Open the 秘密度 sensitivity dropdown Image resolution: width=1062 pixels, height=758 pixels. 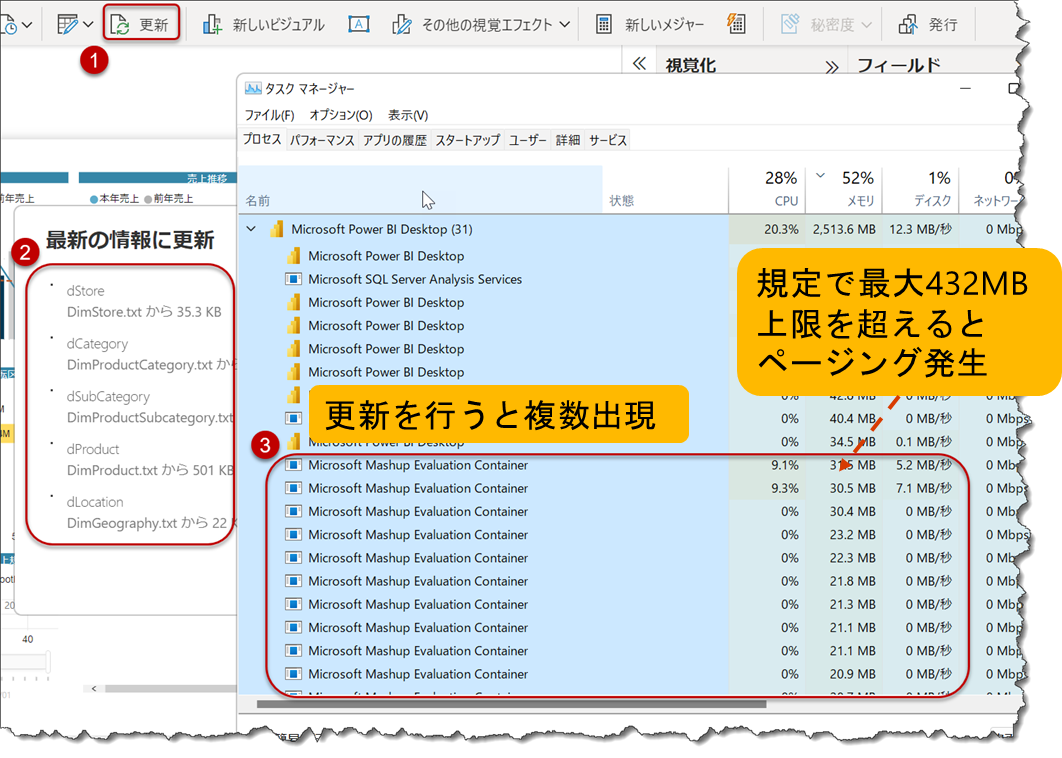coord(826,25)
